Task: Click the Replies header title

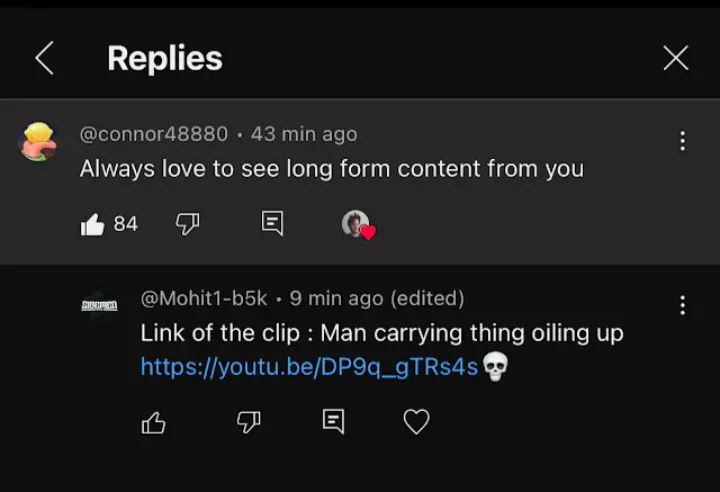Action: [x=165, y=59]
